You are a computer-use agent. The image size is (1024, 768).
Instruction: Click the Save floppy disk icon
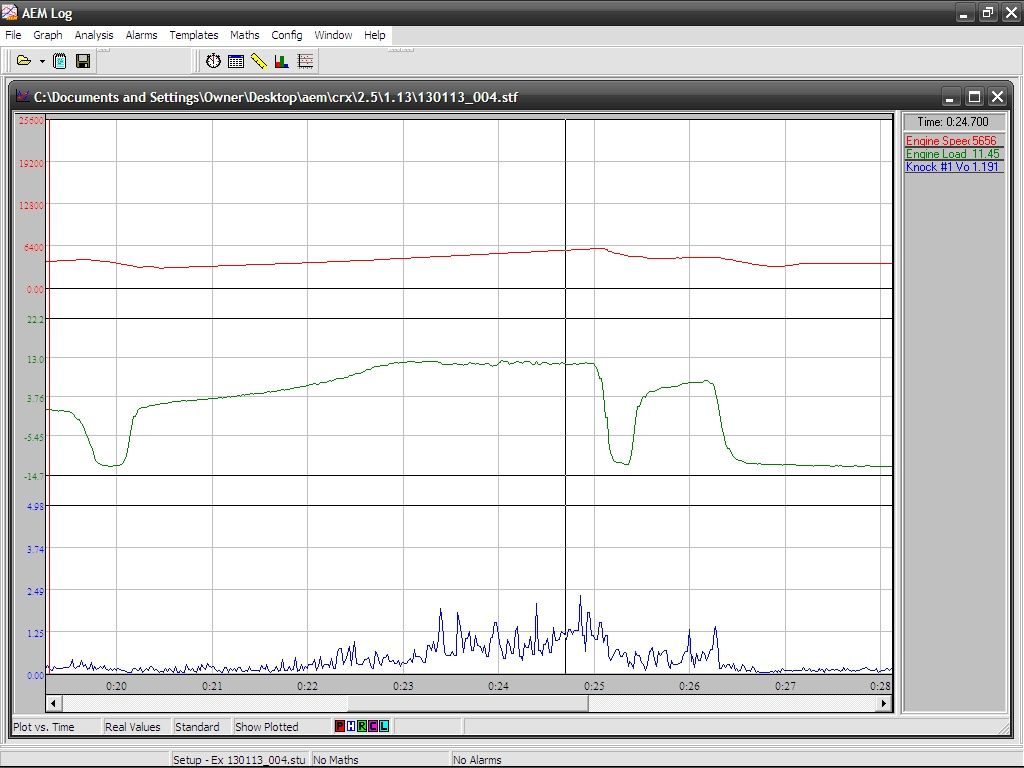point(83,61)
